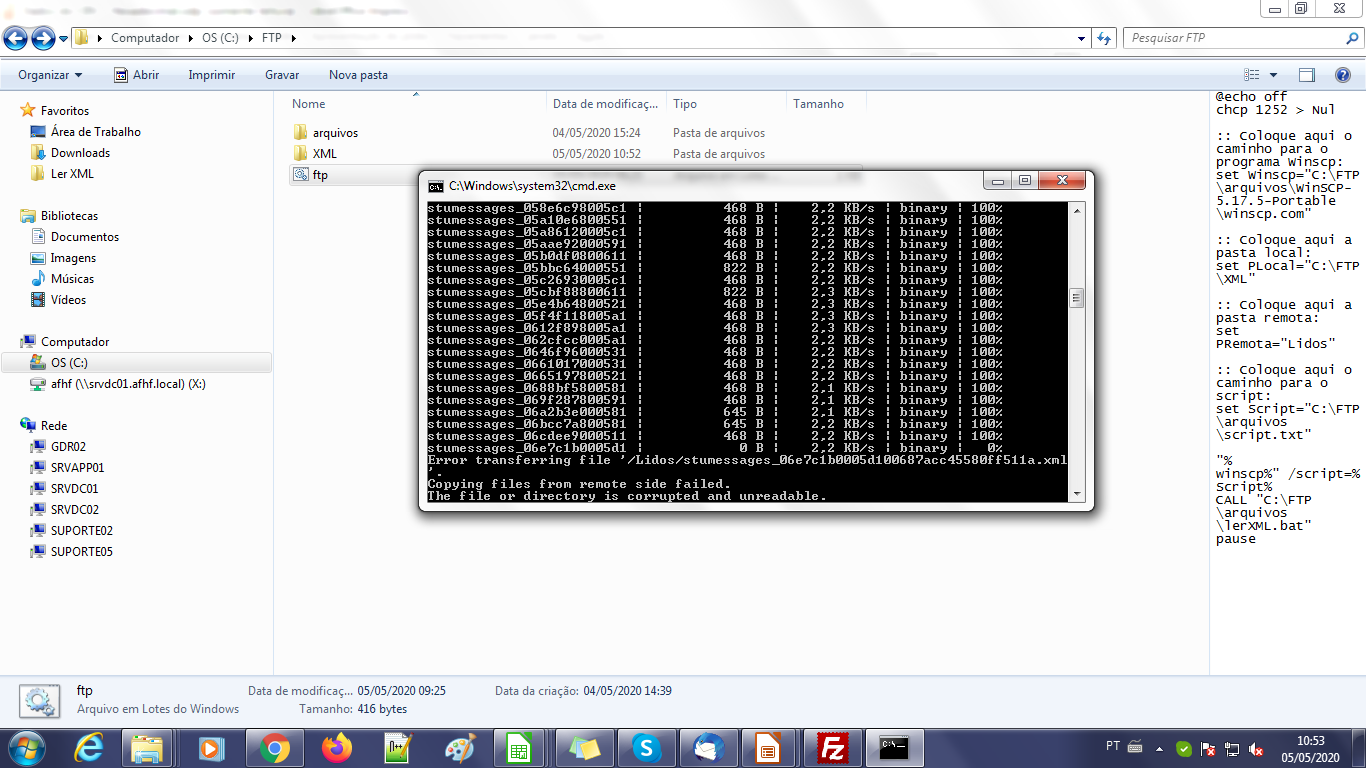The image size is (1366, 768).
Task: Switch to FileZilla in the taskbar
Action: click(x=832, y=747)
